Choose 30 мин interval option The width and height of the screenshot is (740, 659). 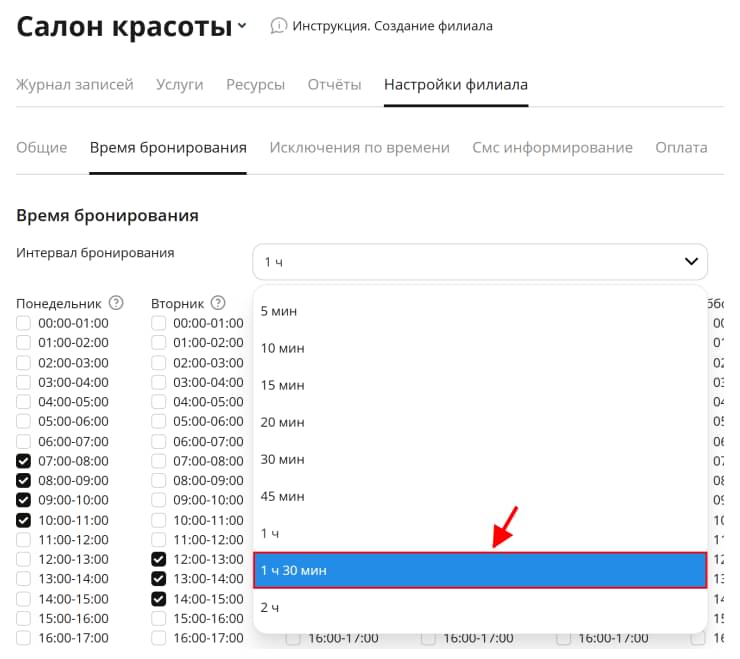coord(480,459)
